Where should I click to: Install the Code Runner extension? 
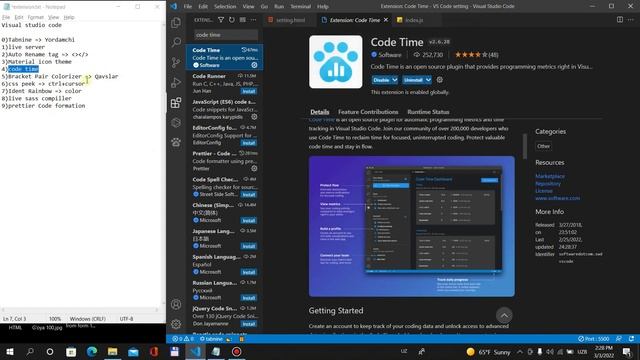249,91
